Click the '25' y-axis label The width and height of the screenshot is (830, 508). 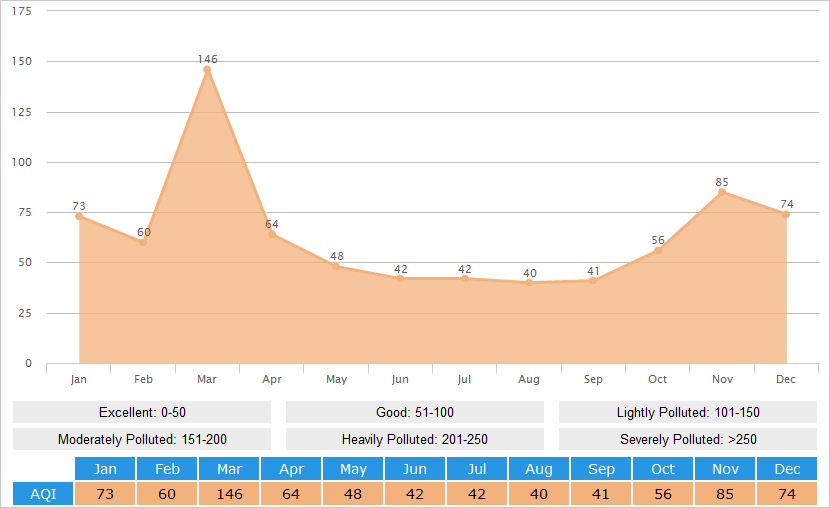(25, 313)
